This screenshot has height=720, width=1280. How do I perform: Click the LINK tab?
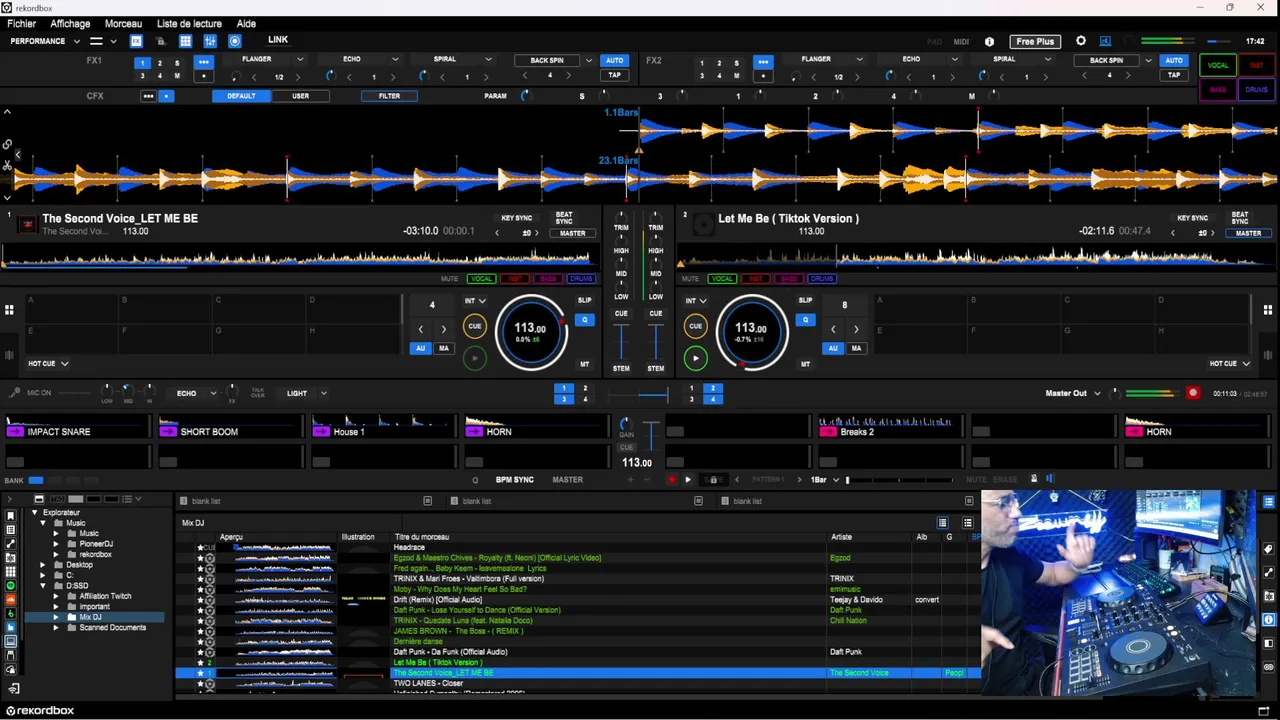click(278, 40)
